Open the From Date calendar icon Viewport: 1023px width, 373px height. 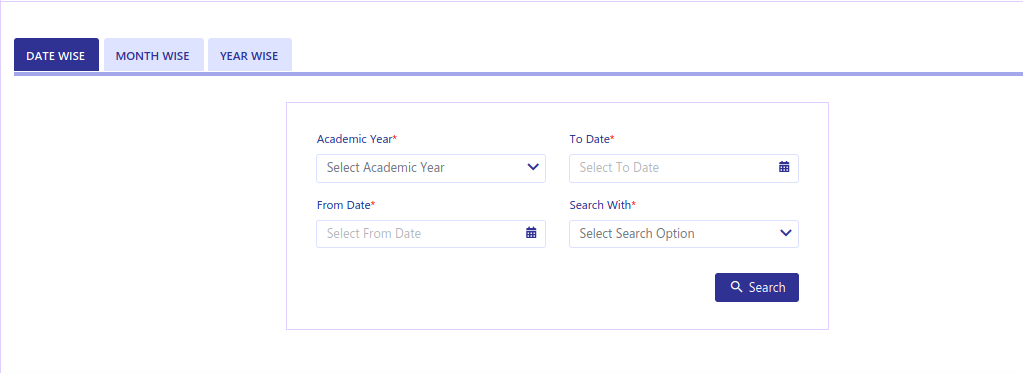531,233
